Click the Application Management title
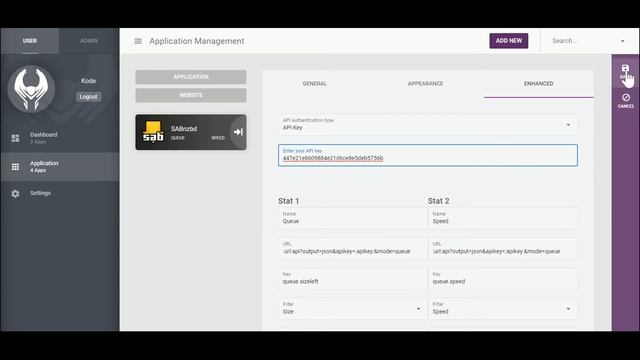 197,41
